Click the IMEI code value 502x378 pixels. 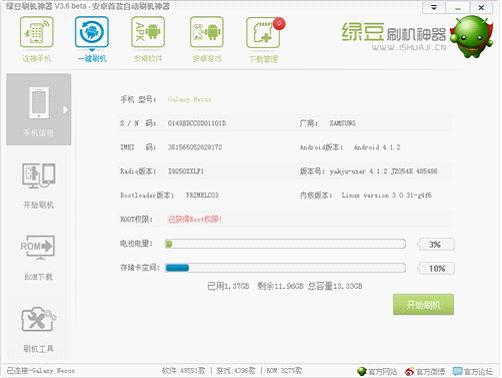click(195, 147)
